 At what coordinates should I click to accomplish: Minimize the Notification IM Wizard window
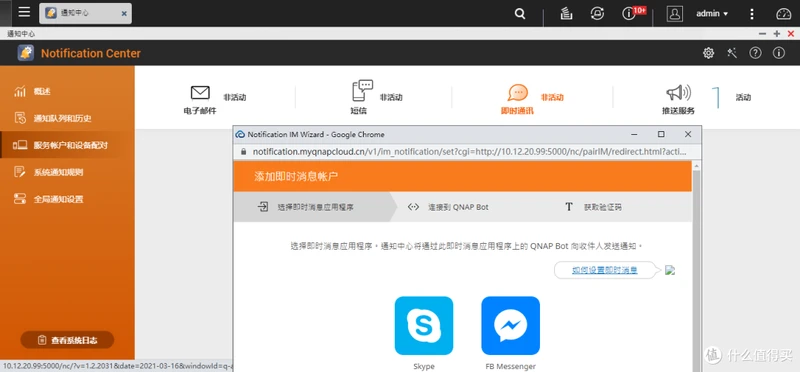pyautogui.click(x=634, y=134)
